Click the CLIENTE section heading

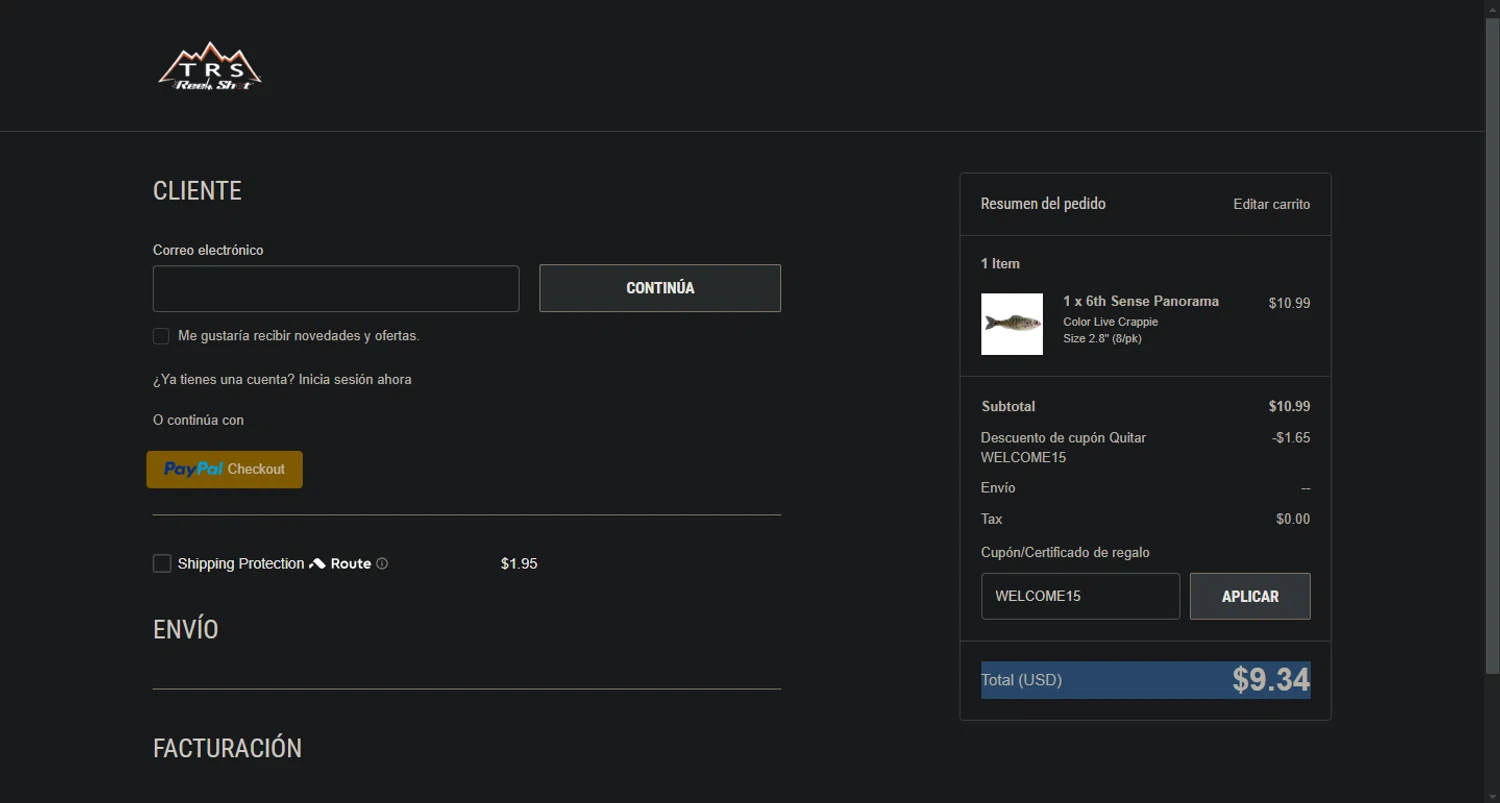[197, 191]
